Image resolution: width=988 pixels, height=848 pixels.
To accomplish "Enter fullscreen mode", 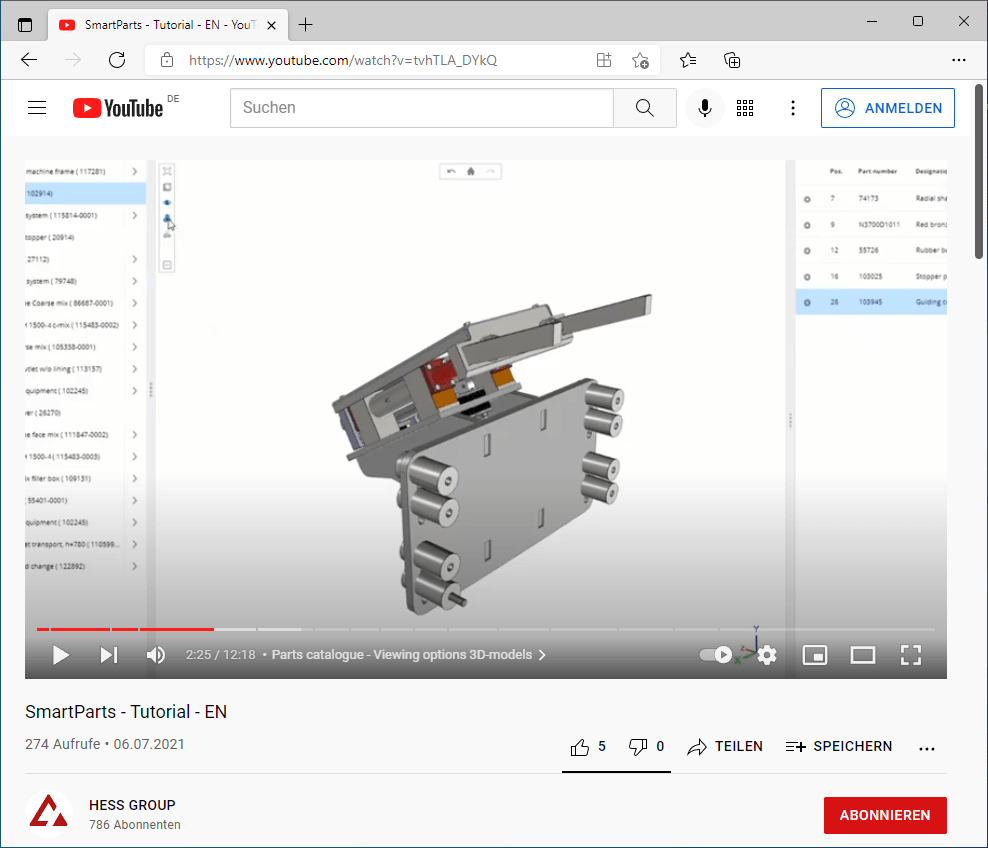I will [910, 655].
